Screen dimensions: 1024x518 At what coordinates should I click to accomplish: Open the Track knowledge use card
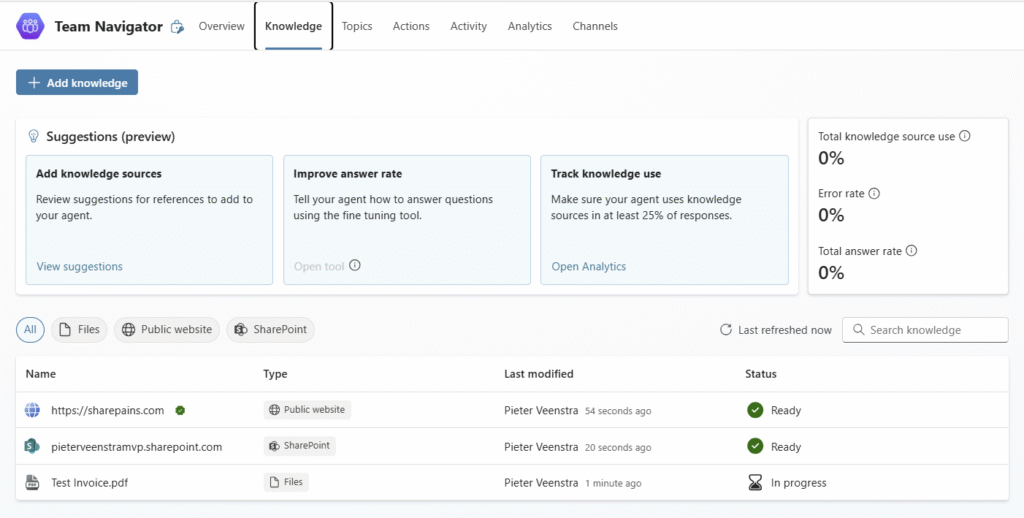click(664, 219)
